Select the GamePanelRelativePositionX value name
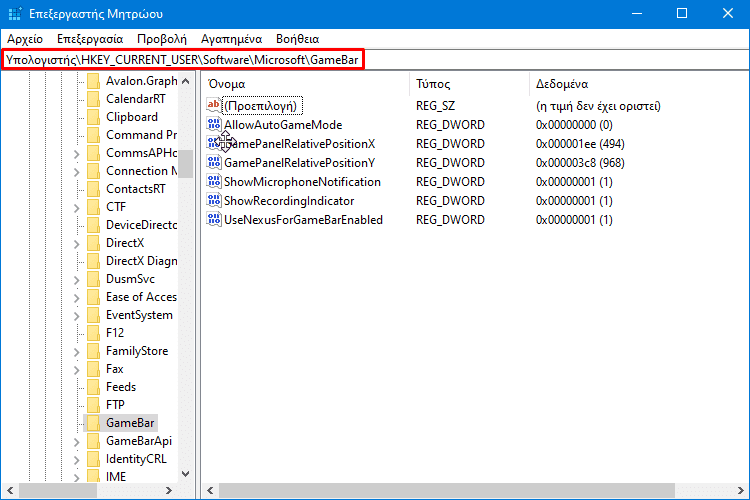The image size is (750, 500). point(299,144)
